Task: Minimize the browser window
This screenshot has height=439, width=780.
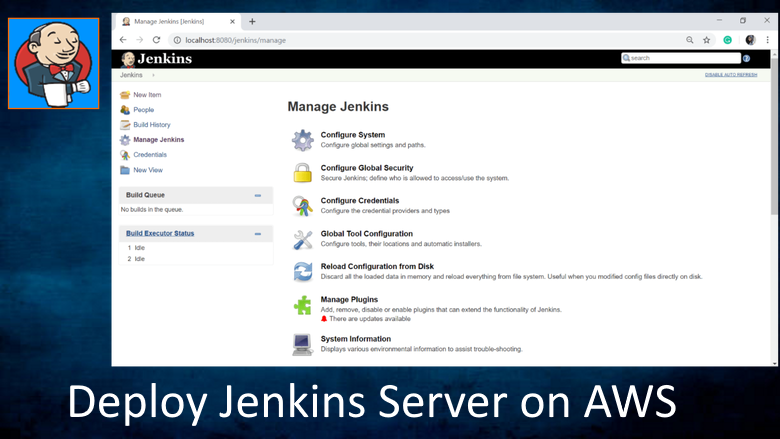Action: pyautogui.click(x=719, y=20)
